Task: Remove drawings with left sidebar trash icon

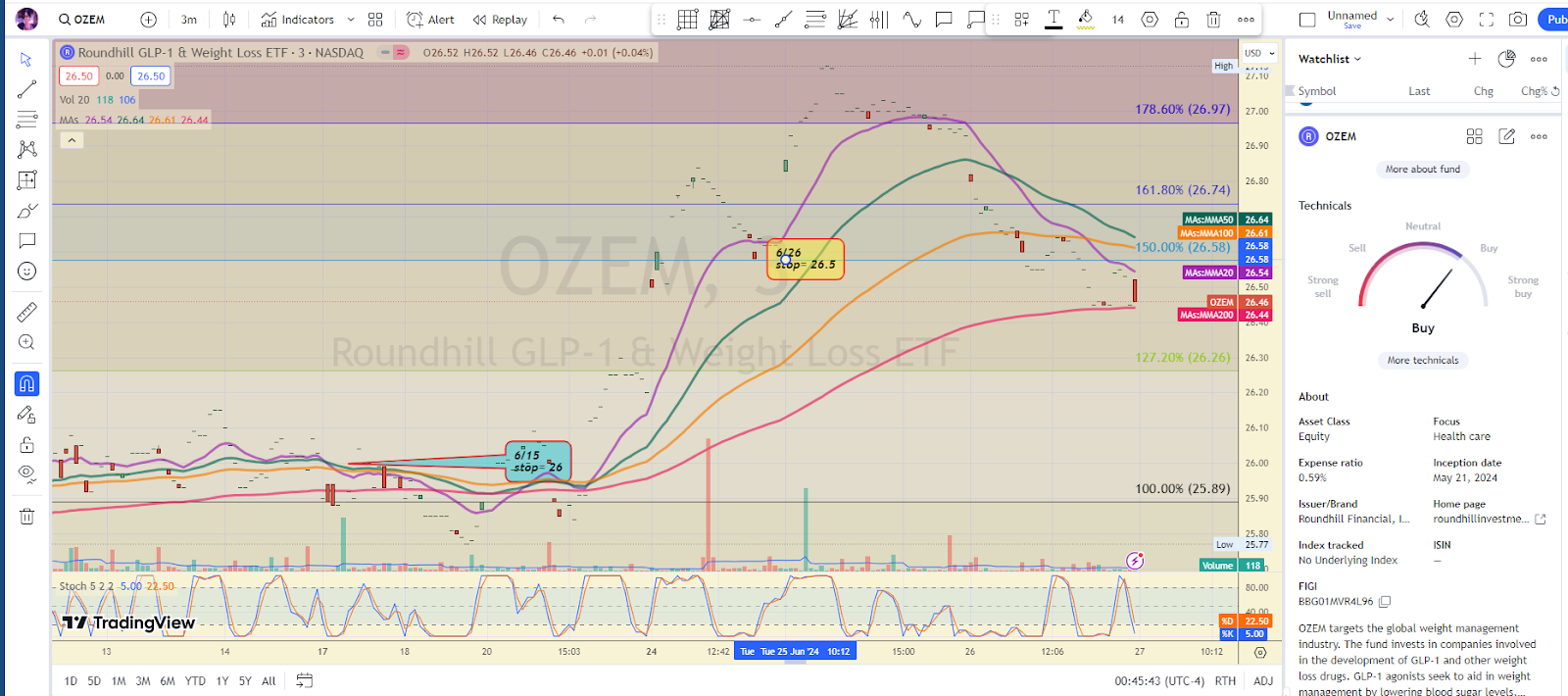Action: click(26, 516)
